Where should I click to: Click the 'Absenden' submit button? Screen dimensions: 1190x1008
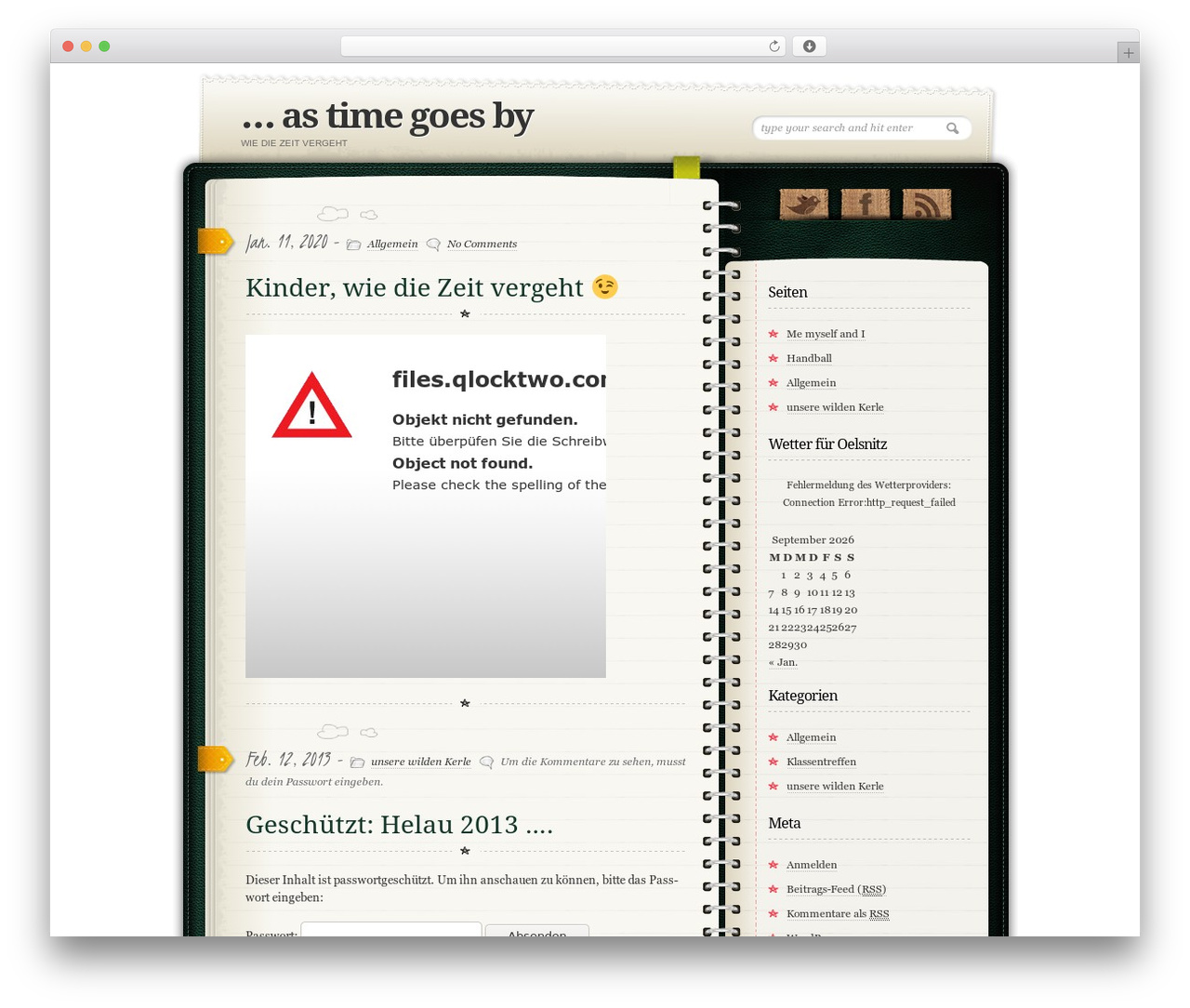[537, 931]
